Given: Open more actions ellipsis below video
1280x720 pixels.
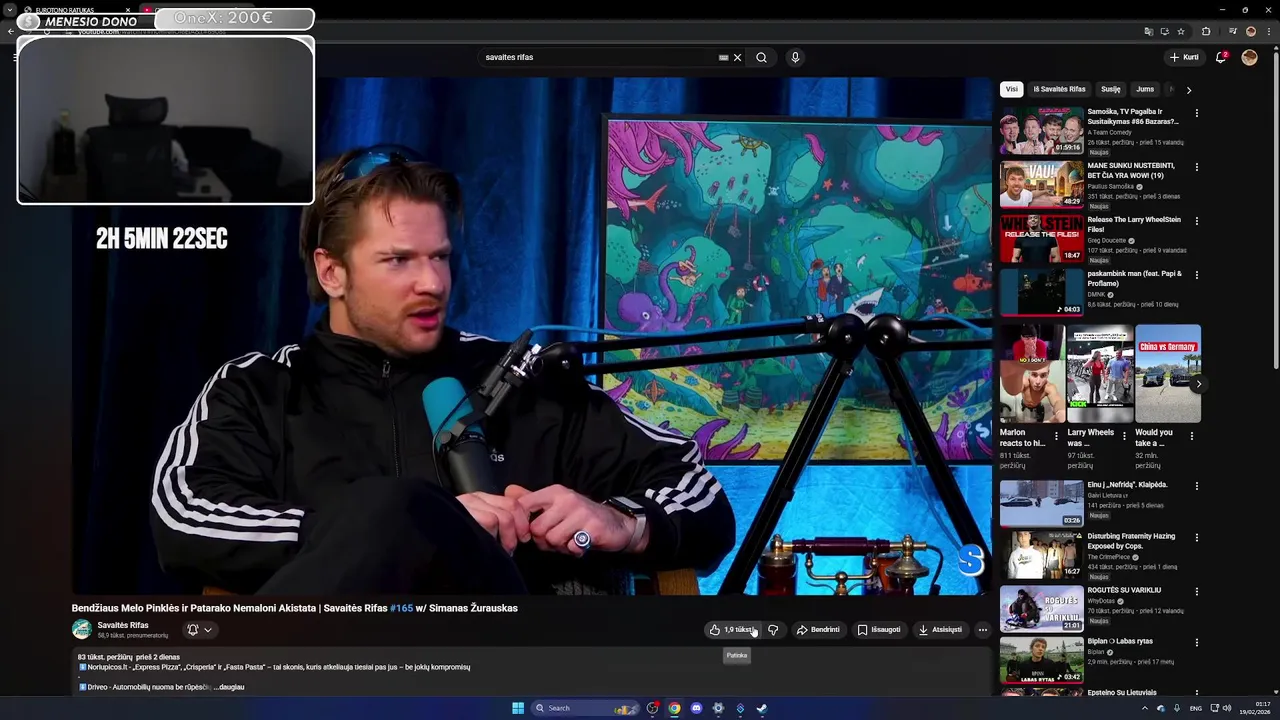Looking at the screenshot, I should (983, 630).
